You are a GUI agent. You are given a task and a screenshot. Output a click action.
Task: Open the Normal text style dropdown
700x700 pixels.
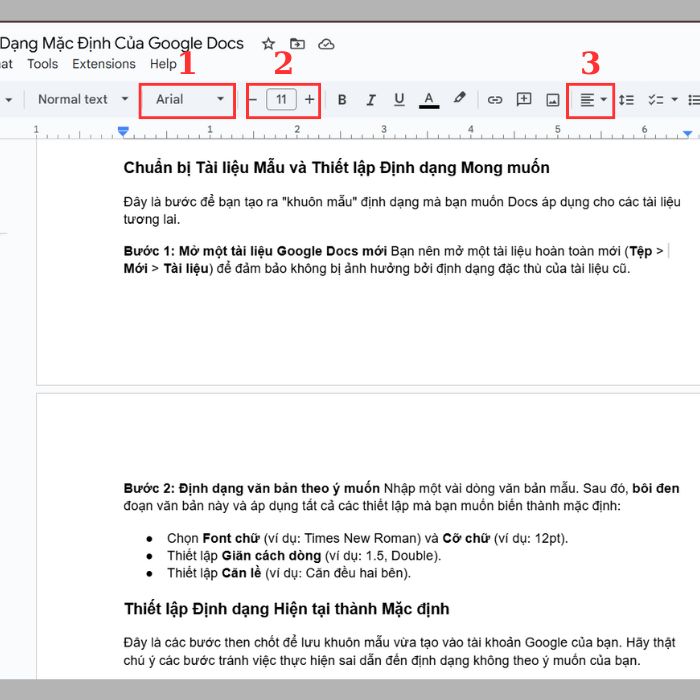pyautogui.click(x=83, y=99)
